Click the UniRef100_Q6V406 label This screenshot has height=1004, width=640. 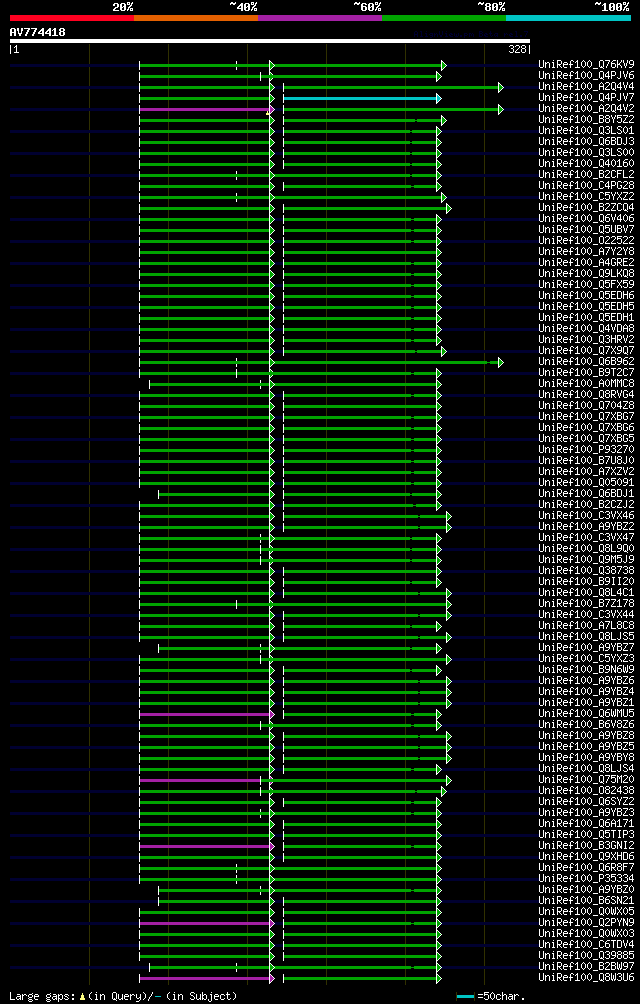[586, 218]
